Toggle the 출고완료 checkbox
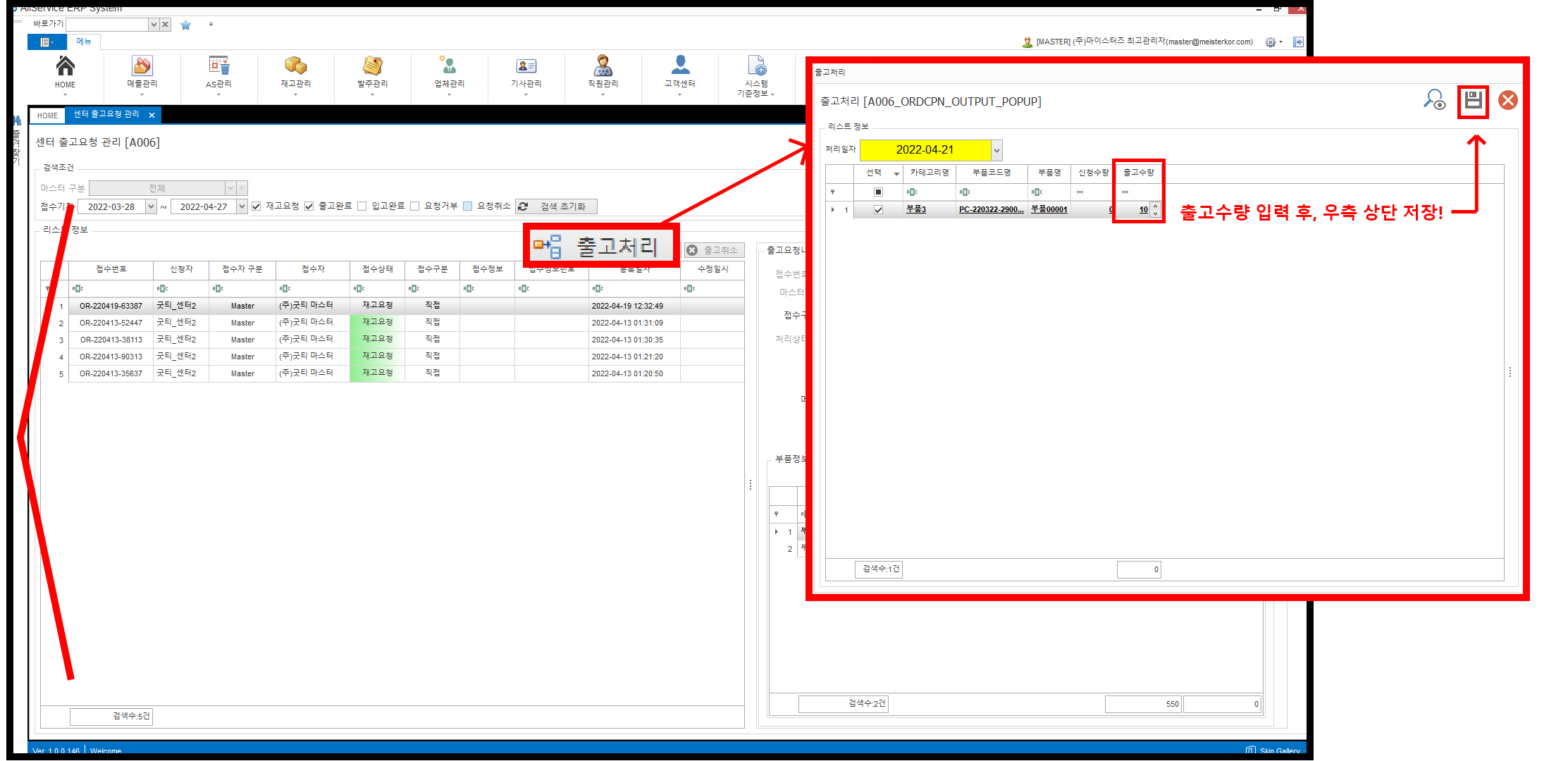Image resolution: width=1568 pixels, height=761 pixels. click(309, 206)
